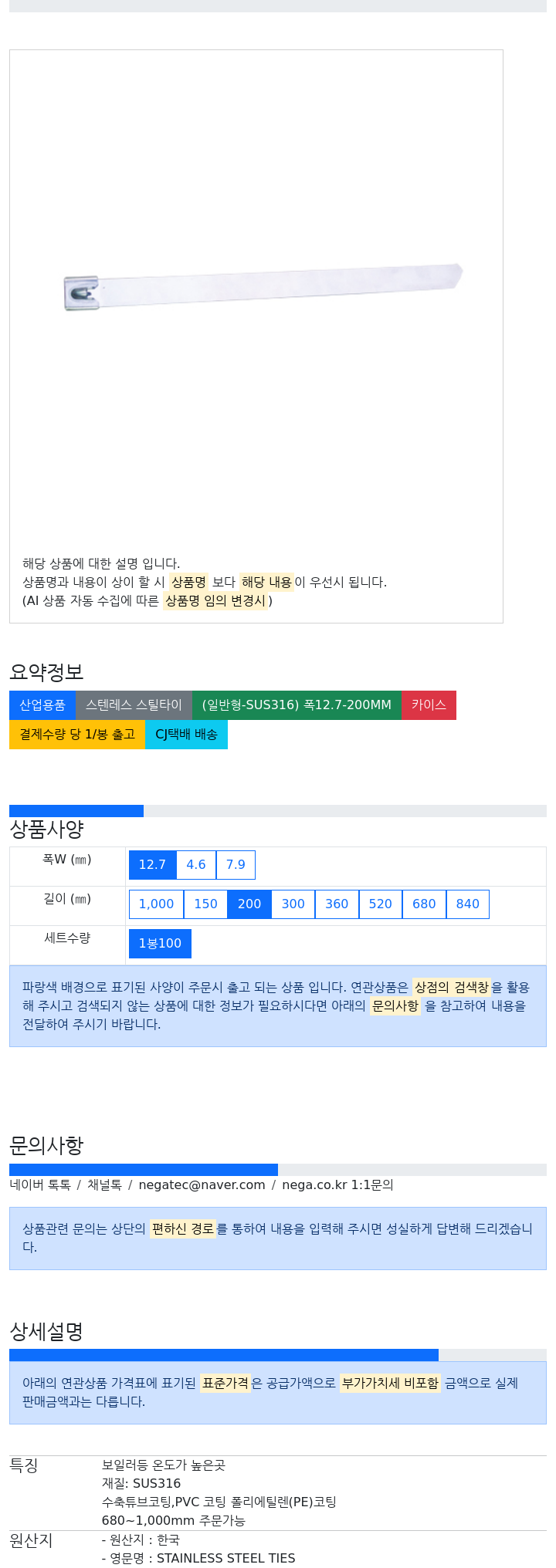The height and width of the screenshot is (1568, 556).
Task: Choose the 150 length option
Action: click(205, 904)
